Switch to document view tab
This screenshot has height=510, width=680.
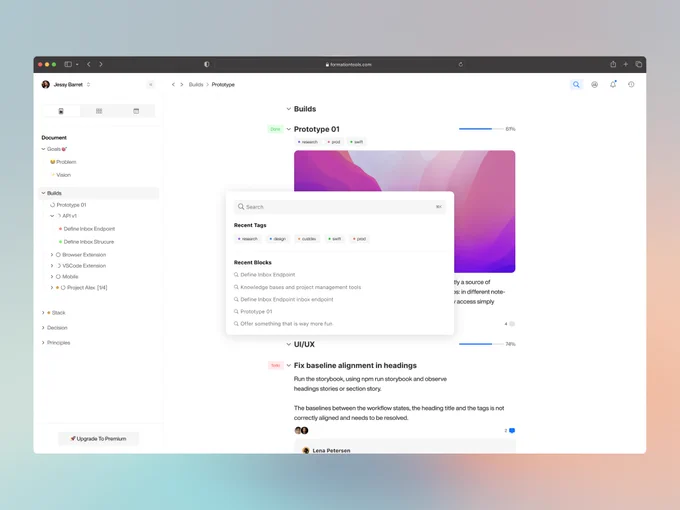tap(61, 111)
